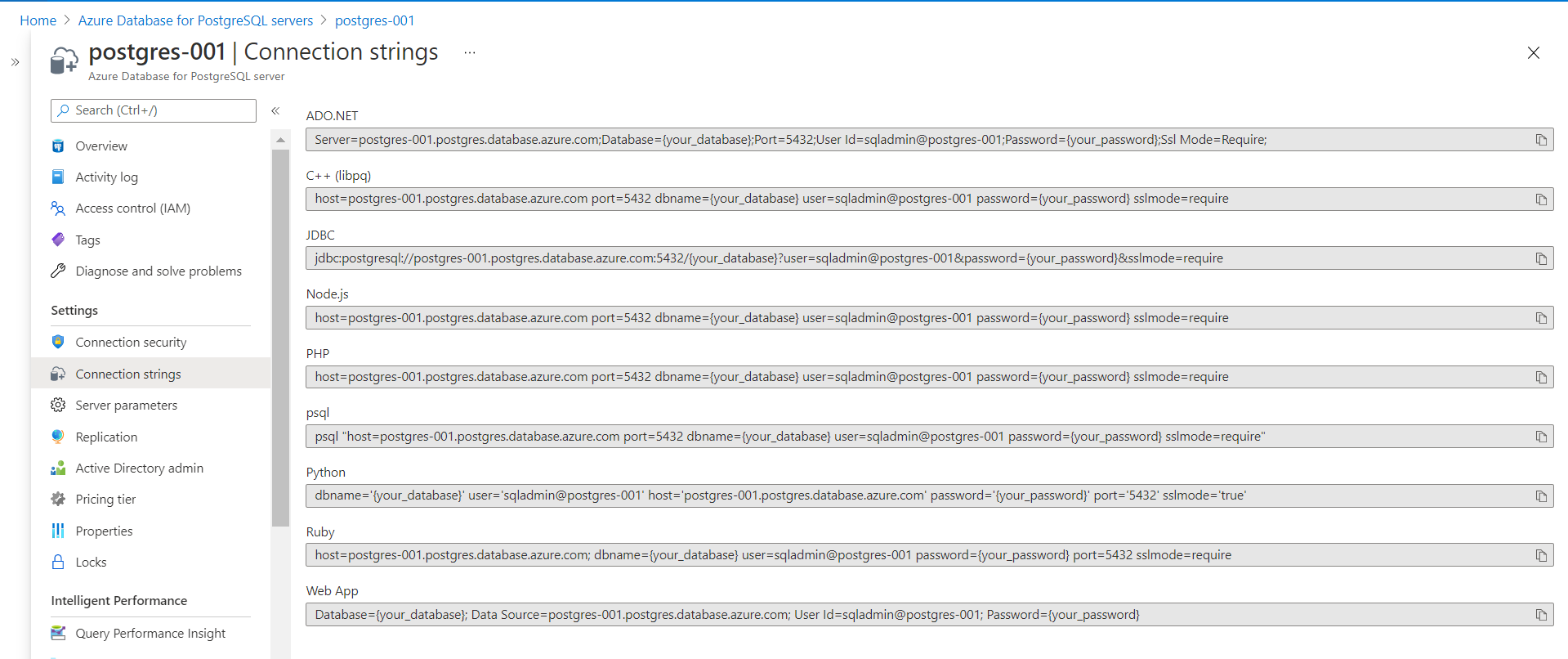Click the Connection security shield icon

58,342
